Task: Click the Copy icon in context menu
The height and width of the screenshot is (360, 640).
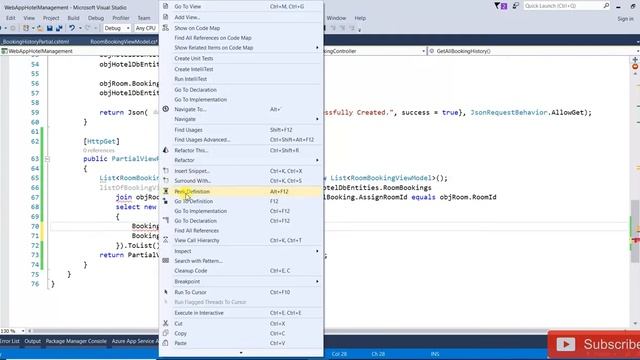Action: (x=165, y=333)
